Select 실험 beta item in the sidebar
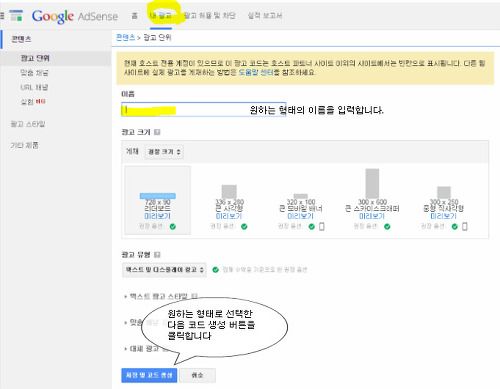 click(x=33, y=102)
